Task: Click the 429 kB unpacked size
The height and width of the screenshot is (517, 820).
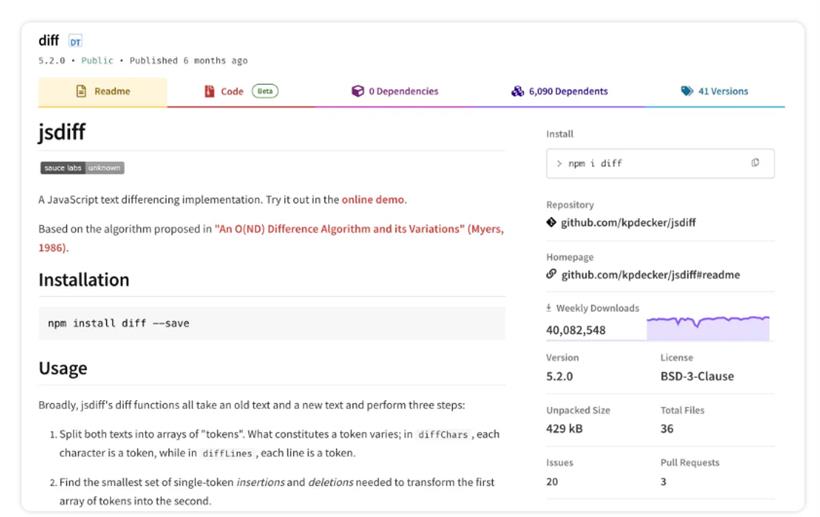Action: tap(564, 429)
